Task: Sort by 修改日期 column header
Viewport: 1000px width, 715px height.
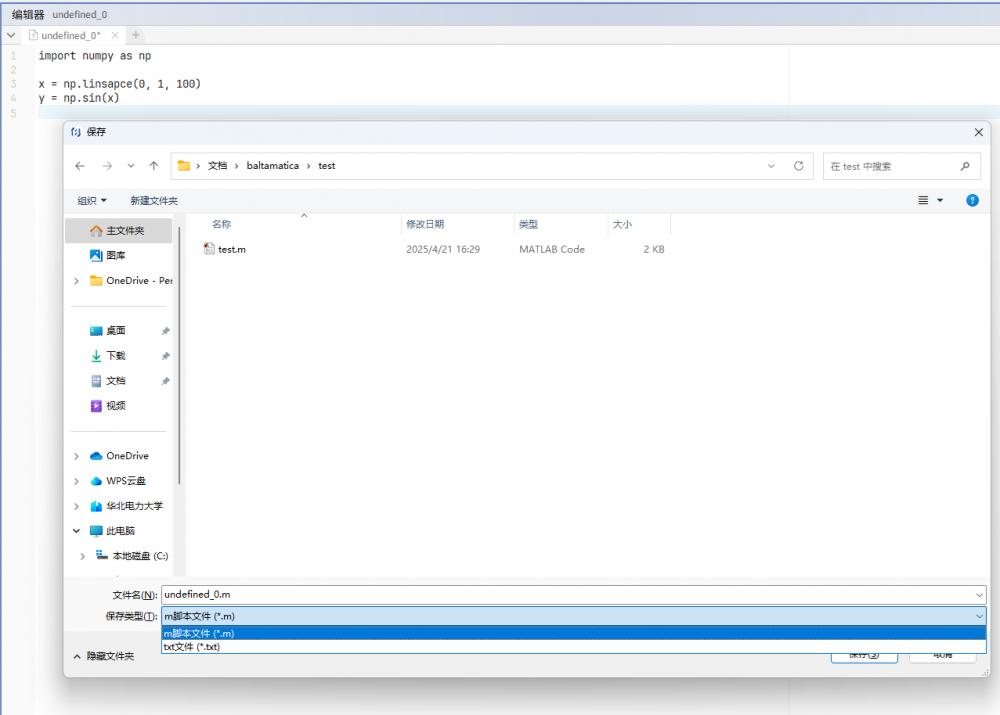Action: coord(425,224)
